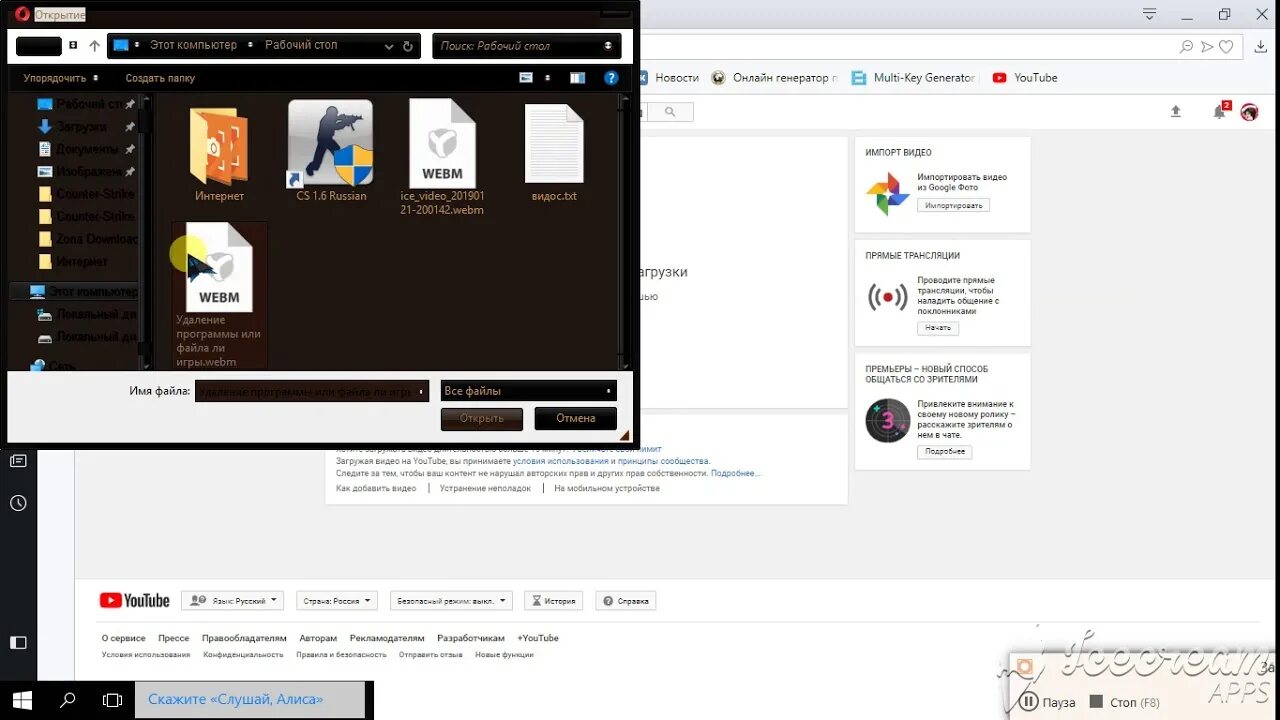The image size is (1280, 720).
Task: Select Загрузки in the navigation pane
Action: [x=82, y=127]
